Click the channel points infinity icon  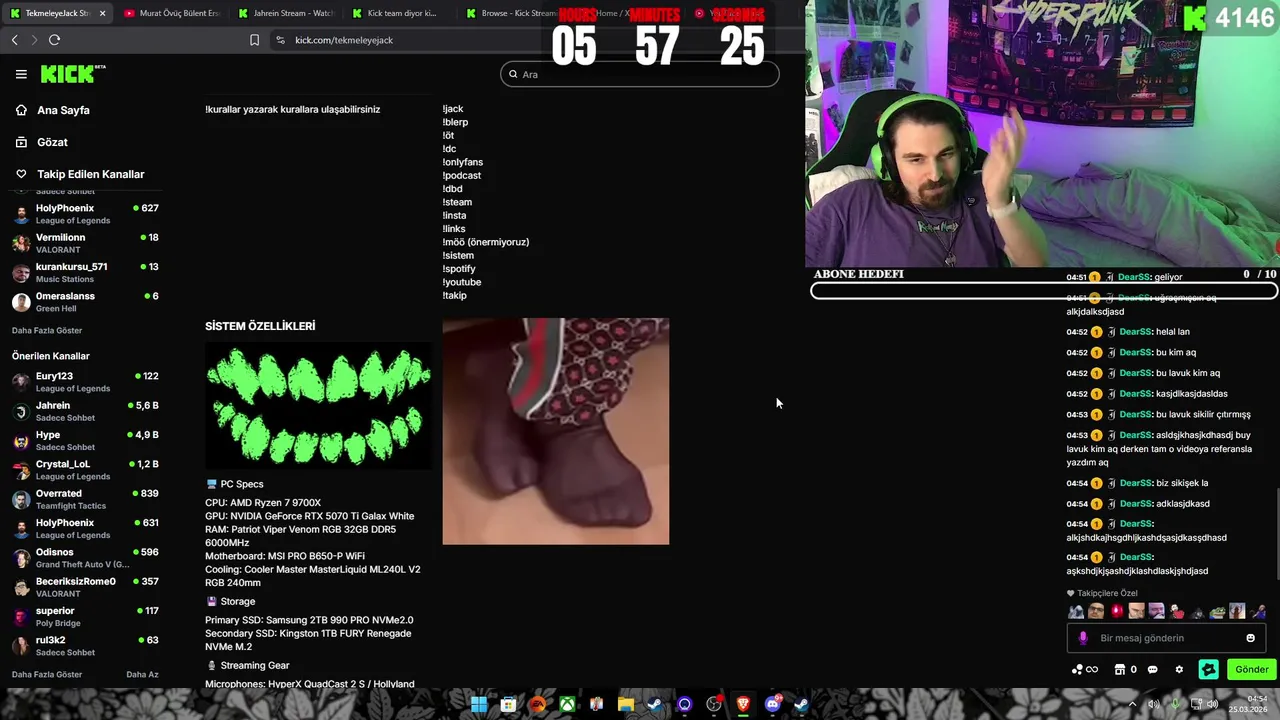pyautogui.click(x=1084, y=670)
